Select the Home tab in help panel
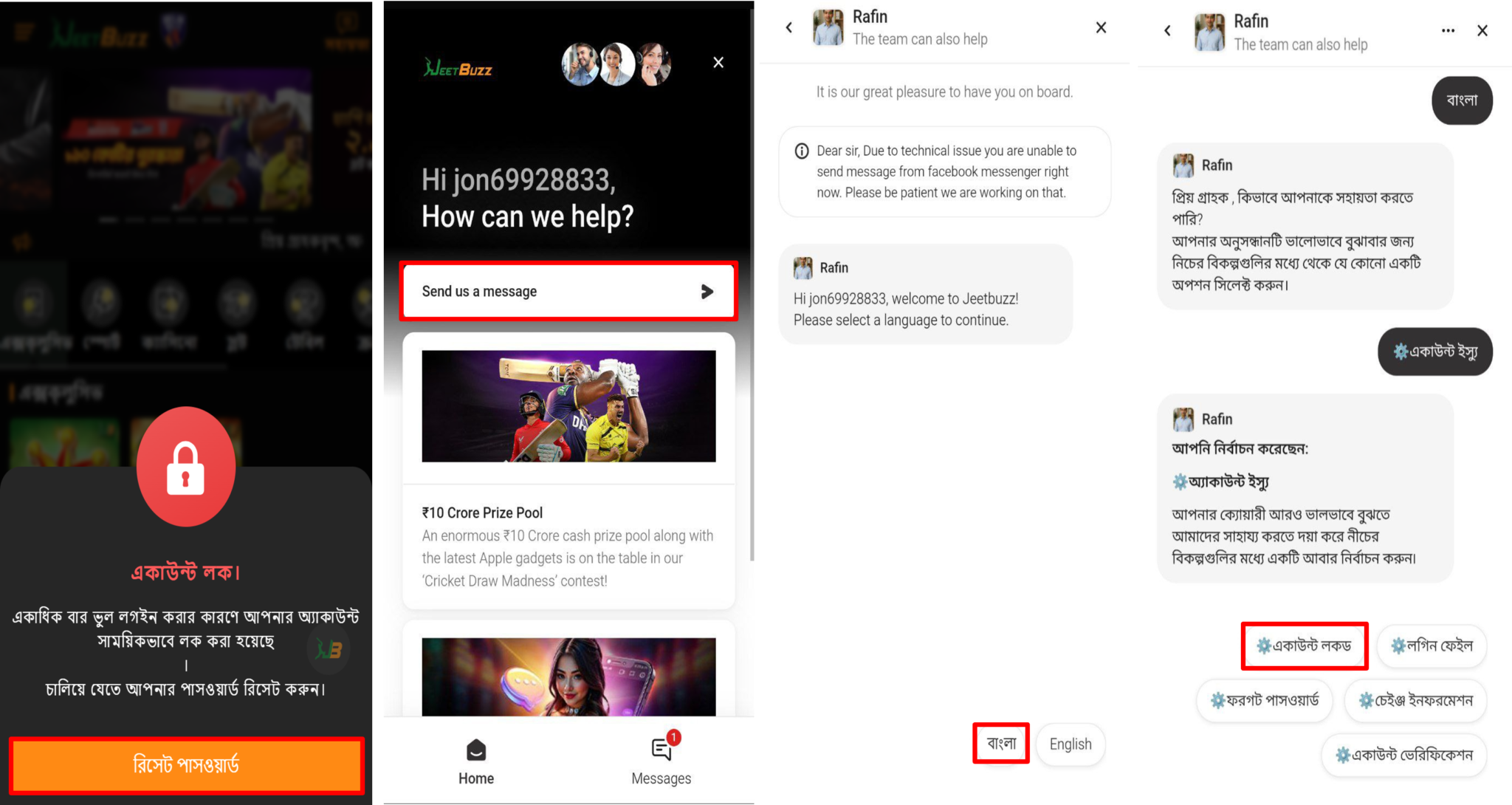1512x805 pixels. coord(476,762)
